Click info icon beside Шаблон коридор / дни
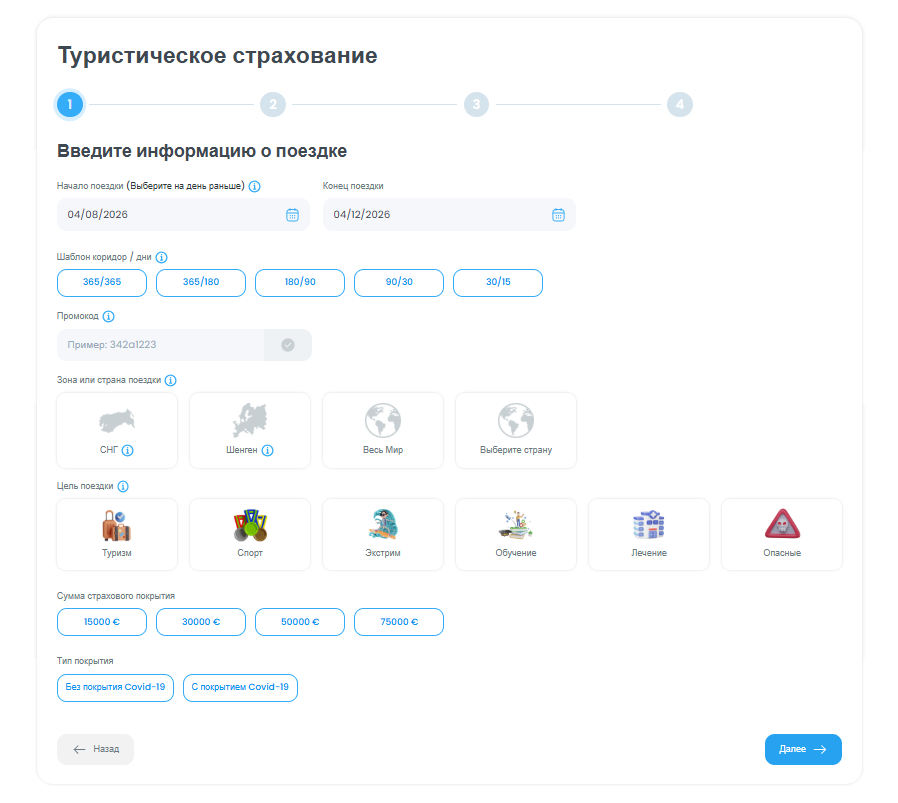 pos(161,257)
